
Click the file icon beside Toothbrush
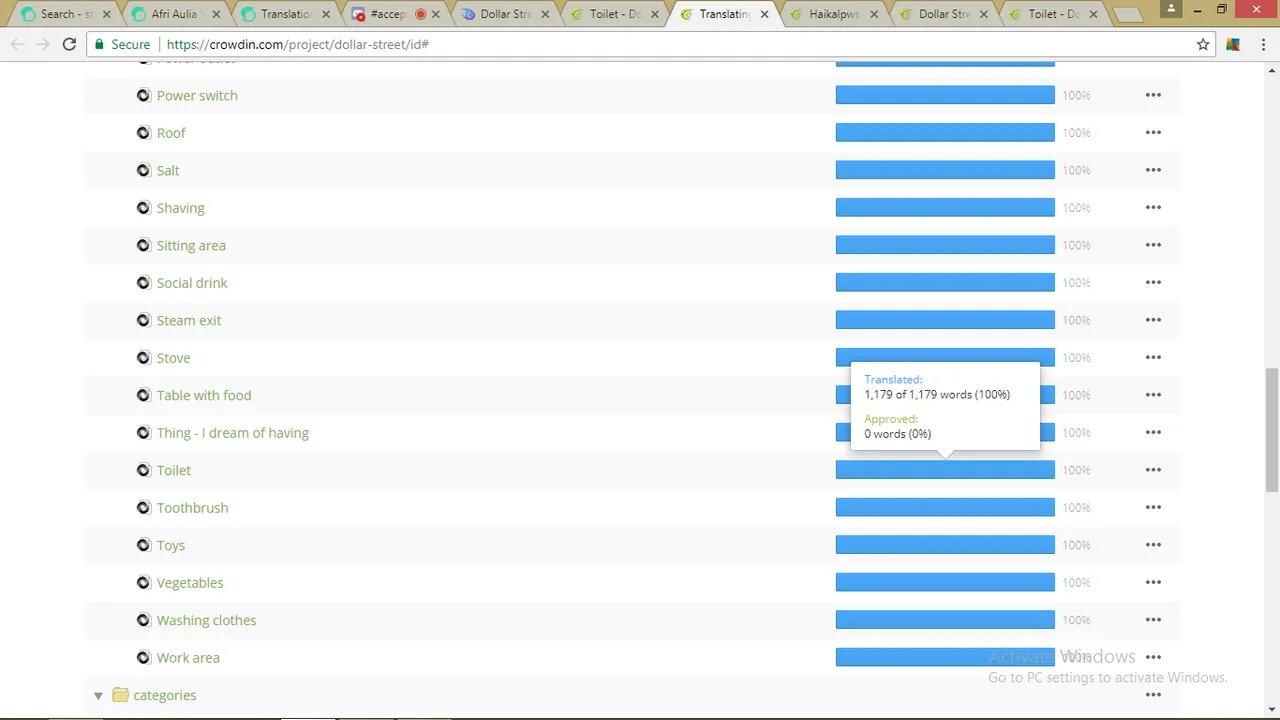(x=143, y=508)
